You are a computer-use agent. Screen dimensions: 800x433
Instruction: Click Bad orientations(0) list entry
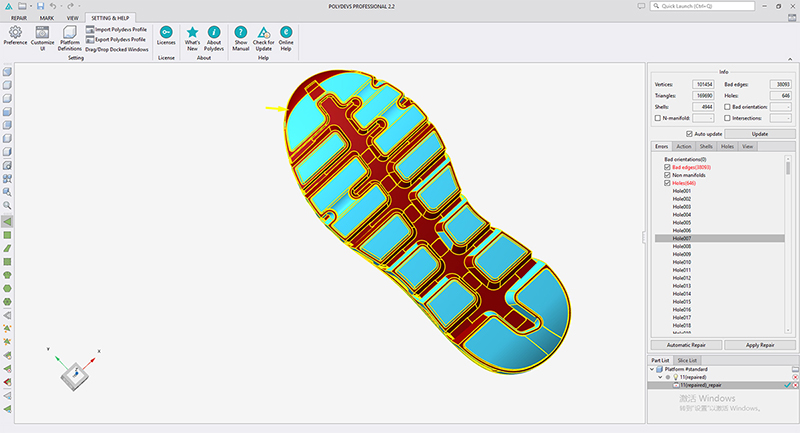(x=685, y=159)
